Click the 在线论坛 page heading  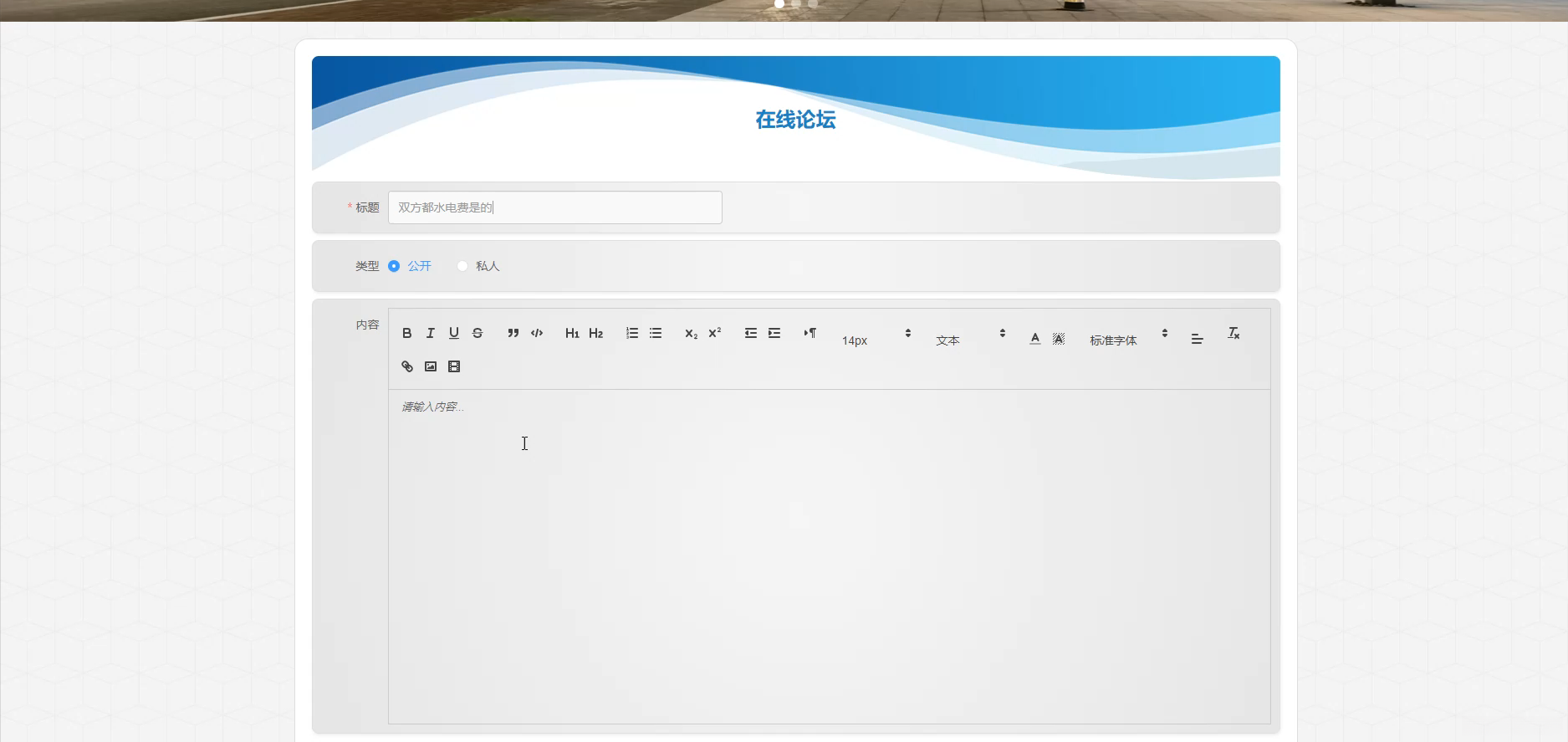795,120
